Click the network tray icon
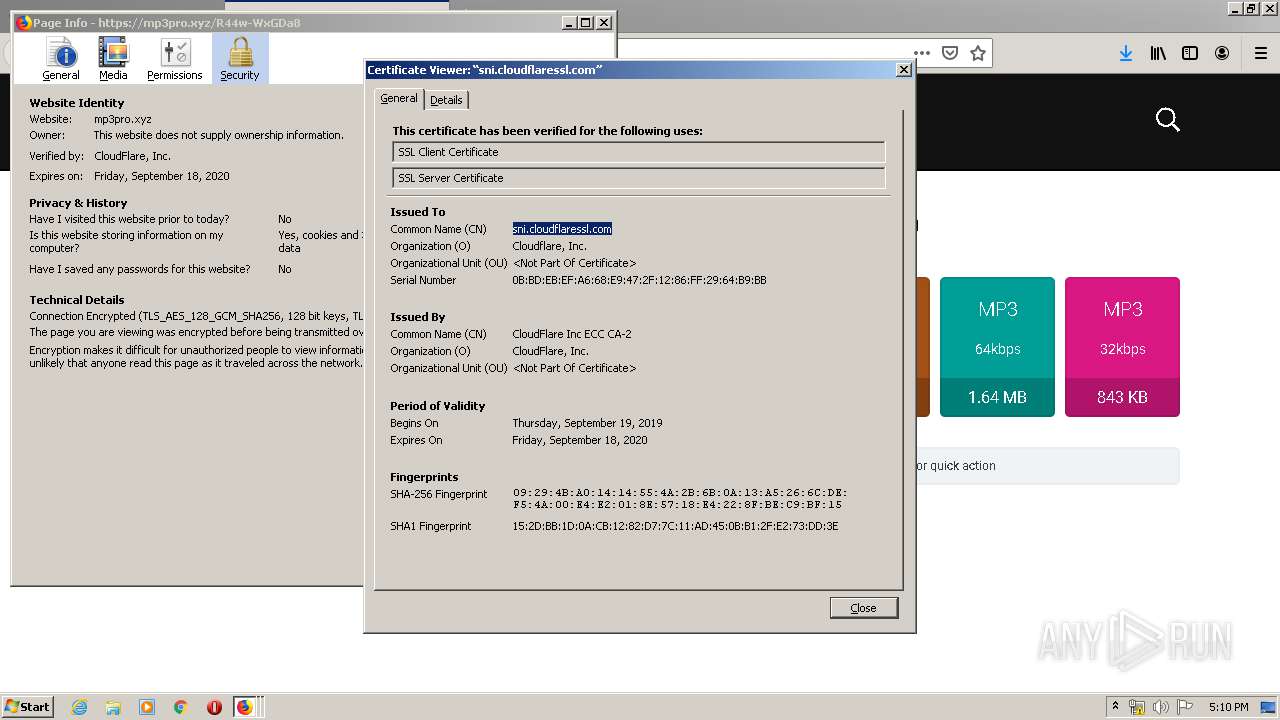The width and height of the screenshot is (1280, 720). [1137, 707]
